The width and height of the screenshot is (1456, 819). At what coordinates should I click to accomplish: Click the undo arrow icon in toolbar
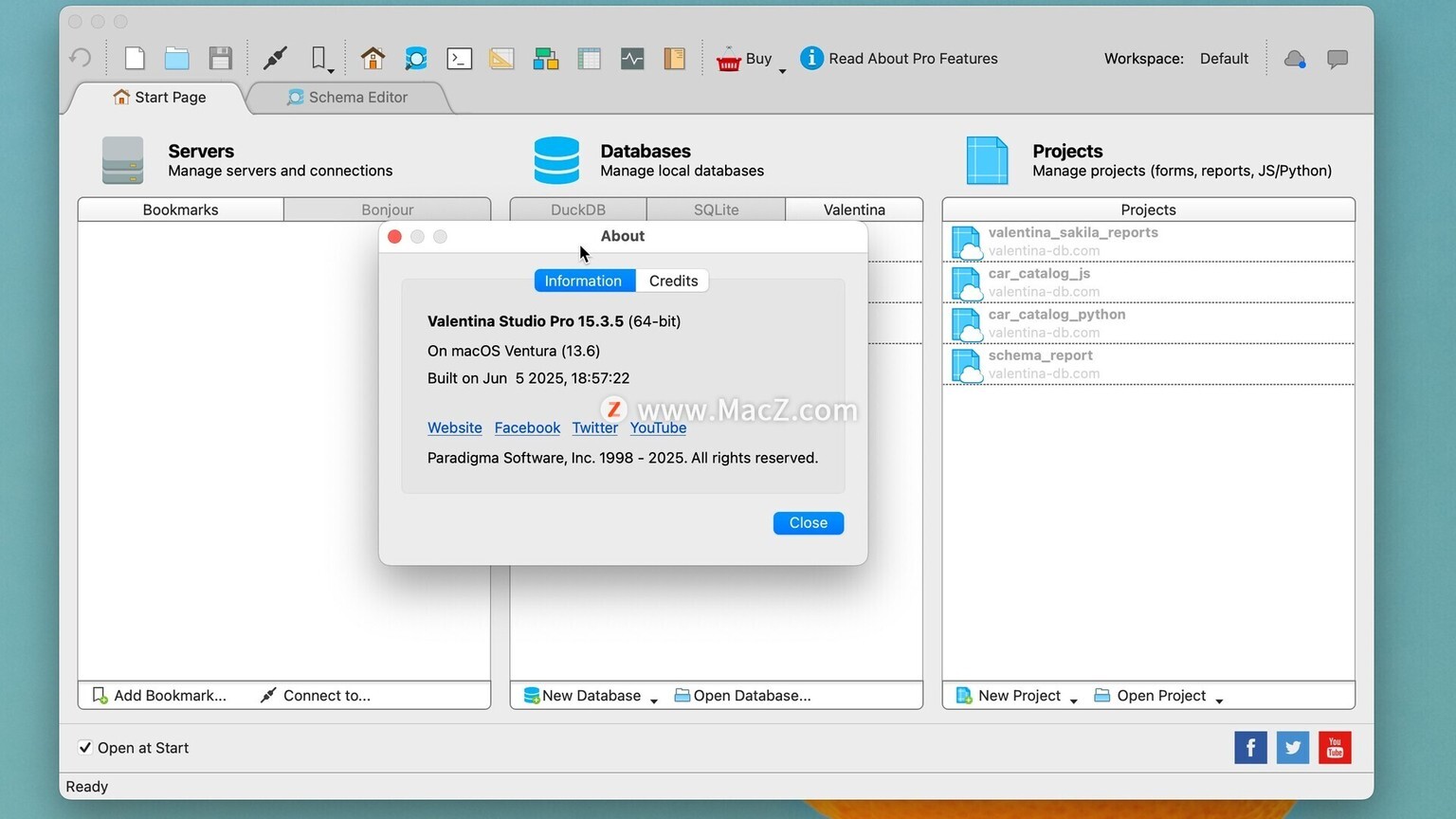point(81,58)
